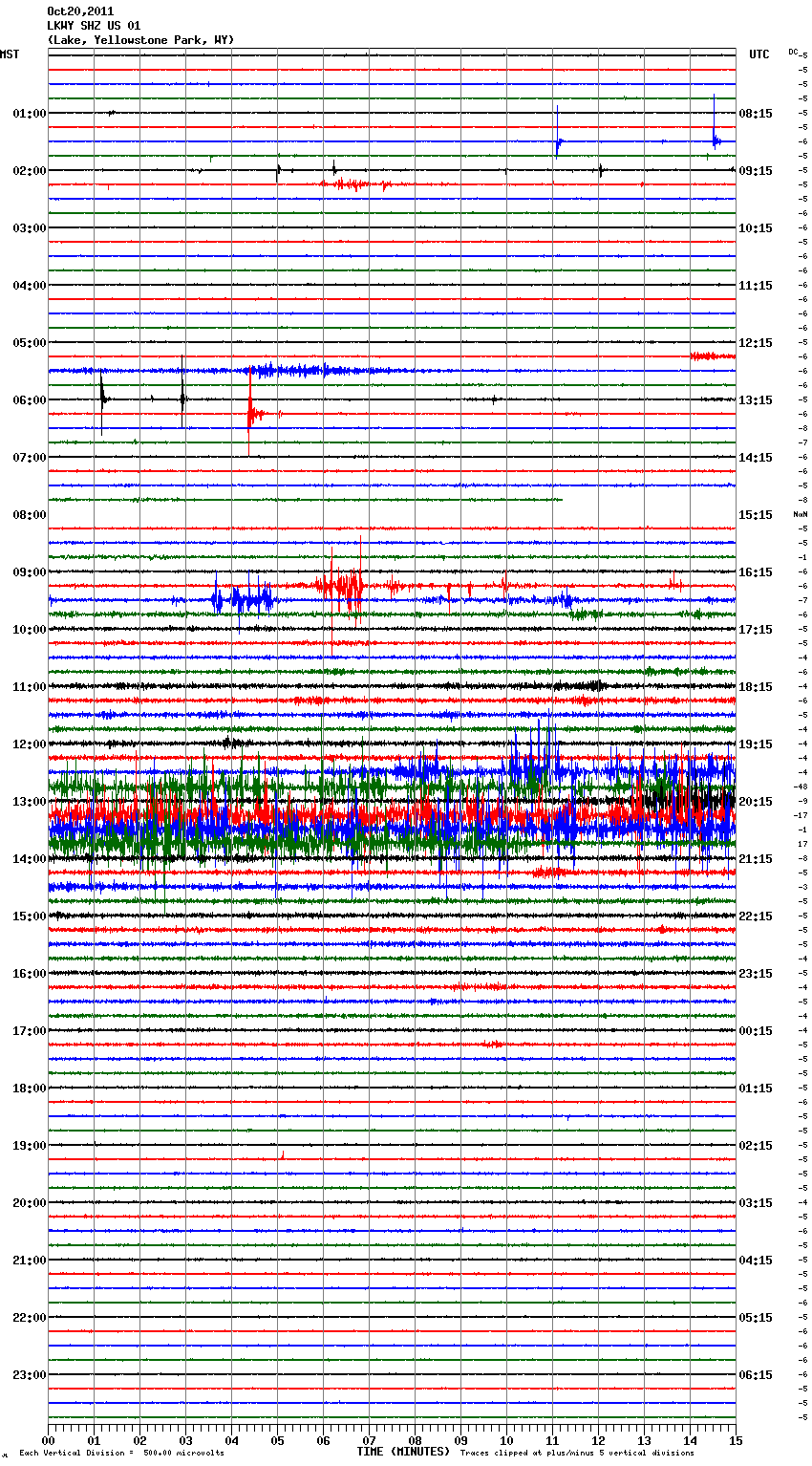Click the UTC column header
This screenshot has height=1466, width=812.
tap(759, 54)
